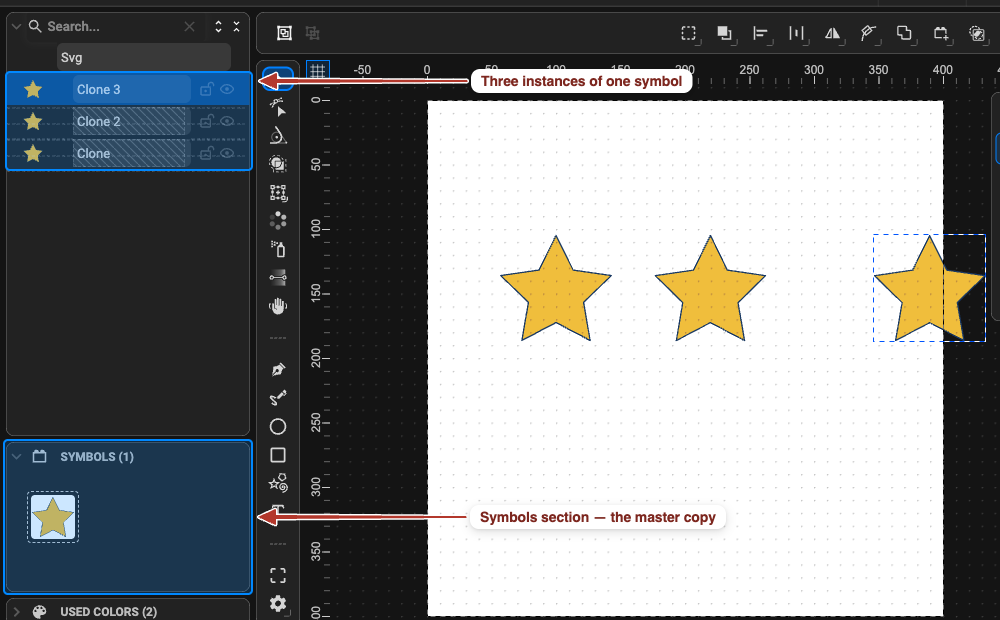The image size is (1000, 620).
Task: Toggle the lock on Clone 2 layer
Action: [x=206, y=121]
